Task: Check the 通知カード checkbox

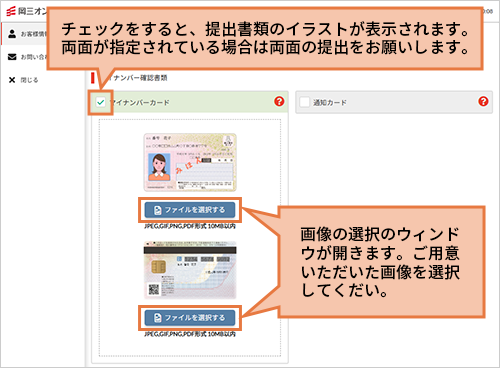Action: coord(305,102)
